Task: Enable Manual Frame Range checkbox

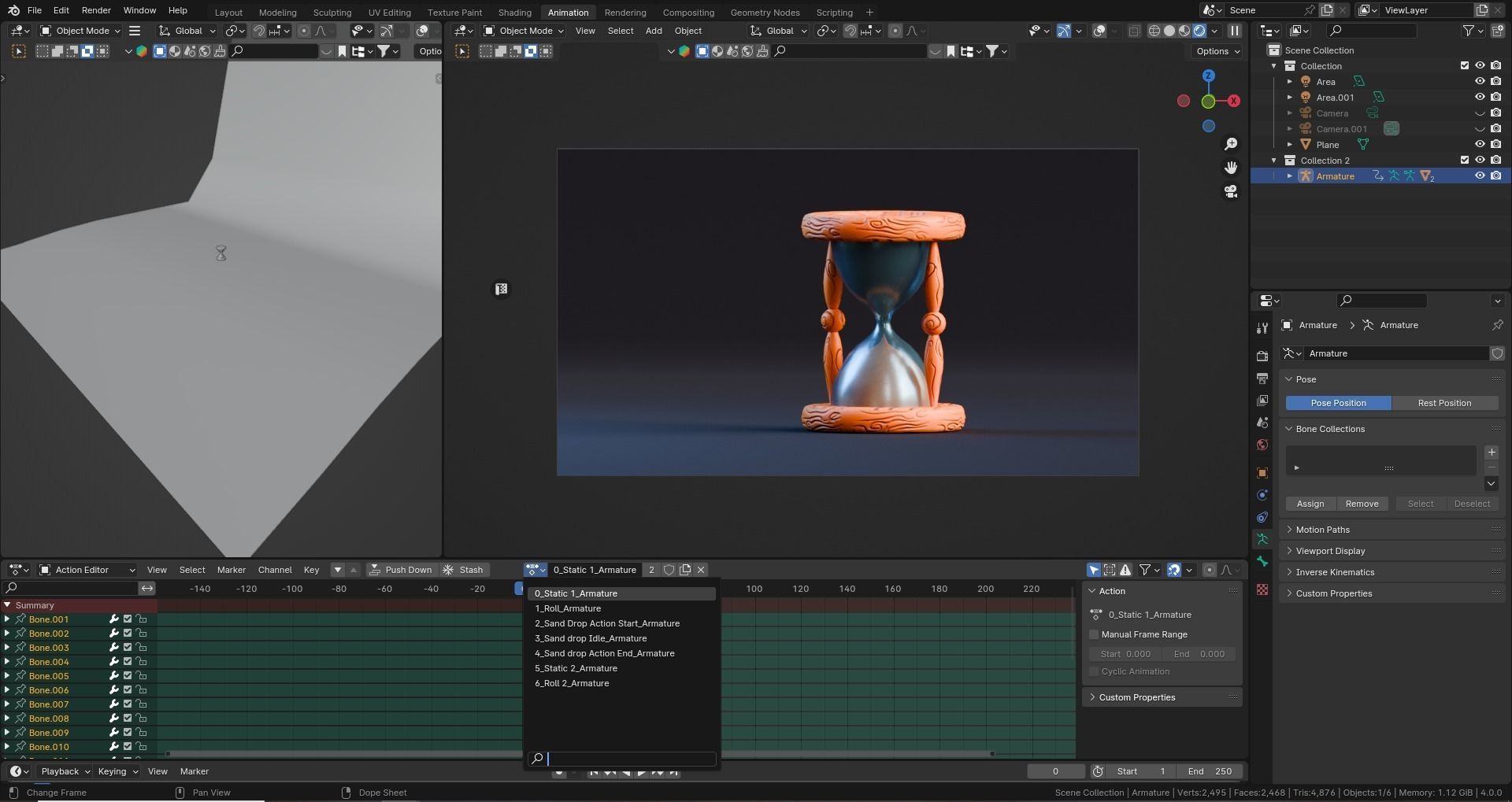Action: [x=1094, y=634]
